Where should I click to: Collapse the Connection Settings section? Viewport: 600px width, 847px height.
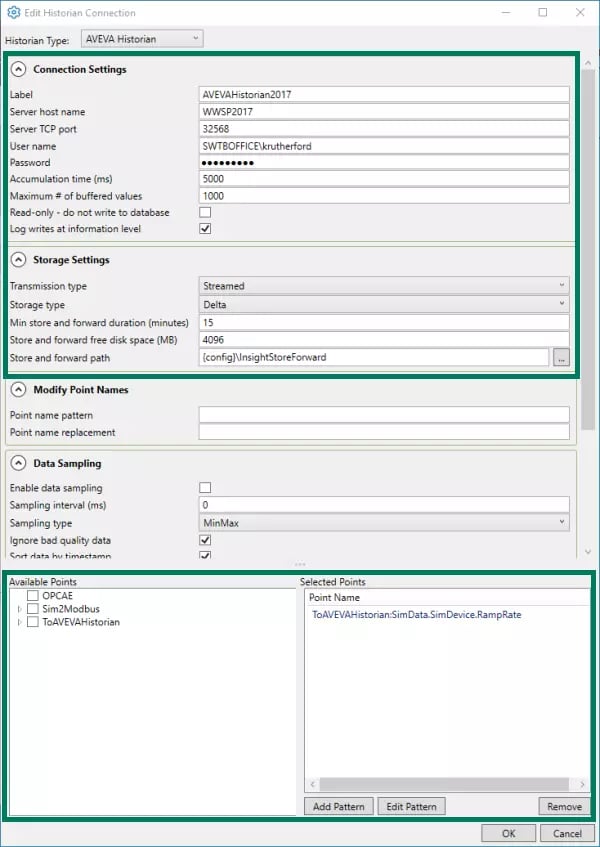[x=18, y=69]
